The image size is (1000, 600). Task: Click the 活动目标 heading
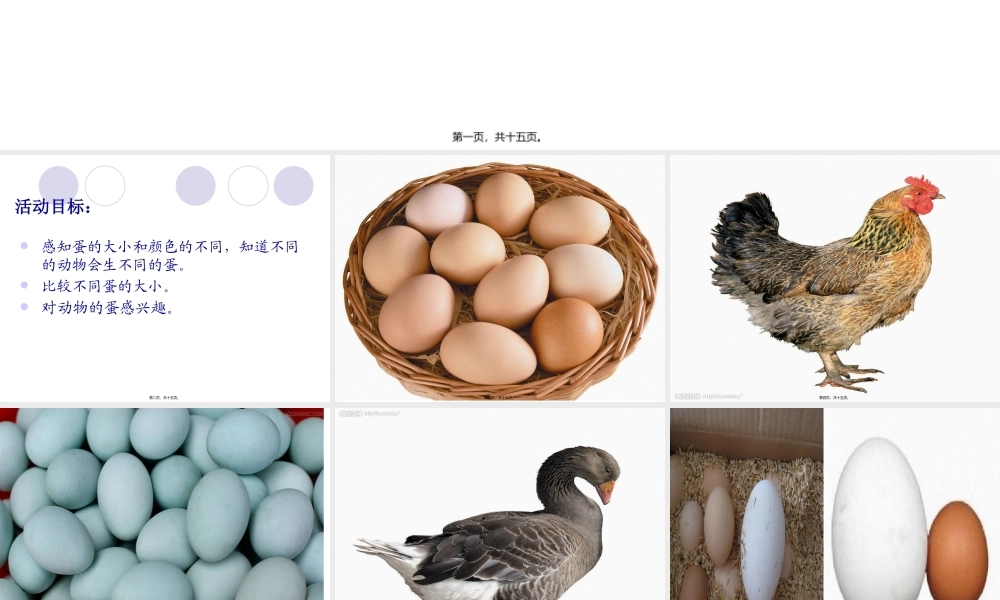click(x=53, y=207)
